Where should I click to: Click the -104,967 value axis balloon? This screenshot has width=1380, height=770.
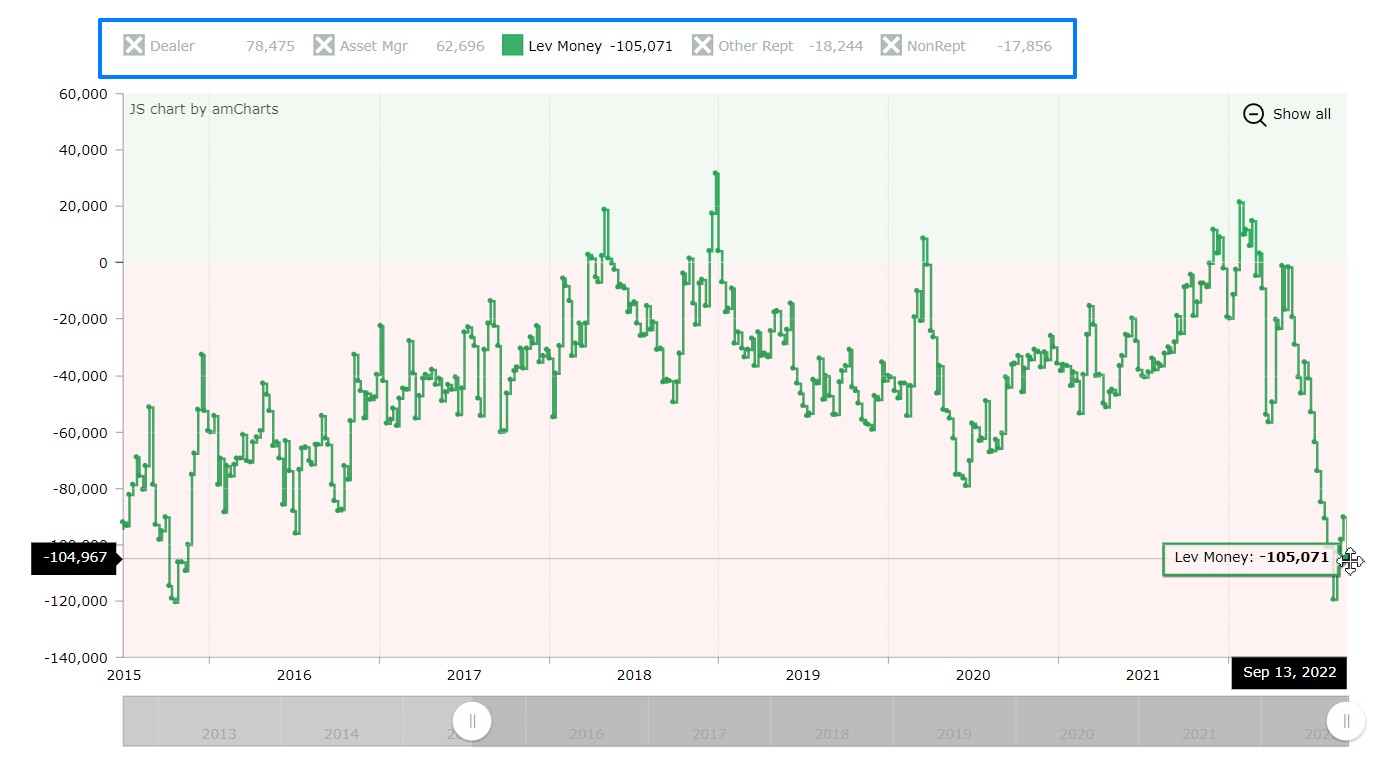[x=75, y=558]
